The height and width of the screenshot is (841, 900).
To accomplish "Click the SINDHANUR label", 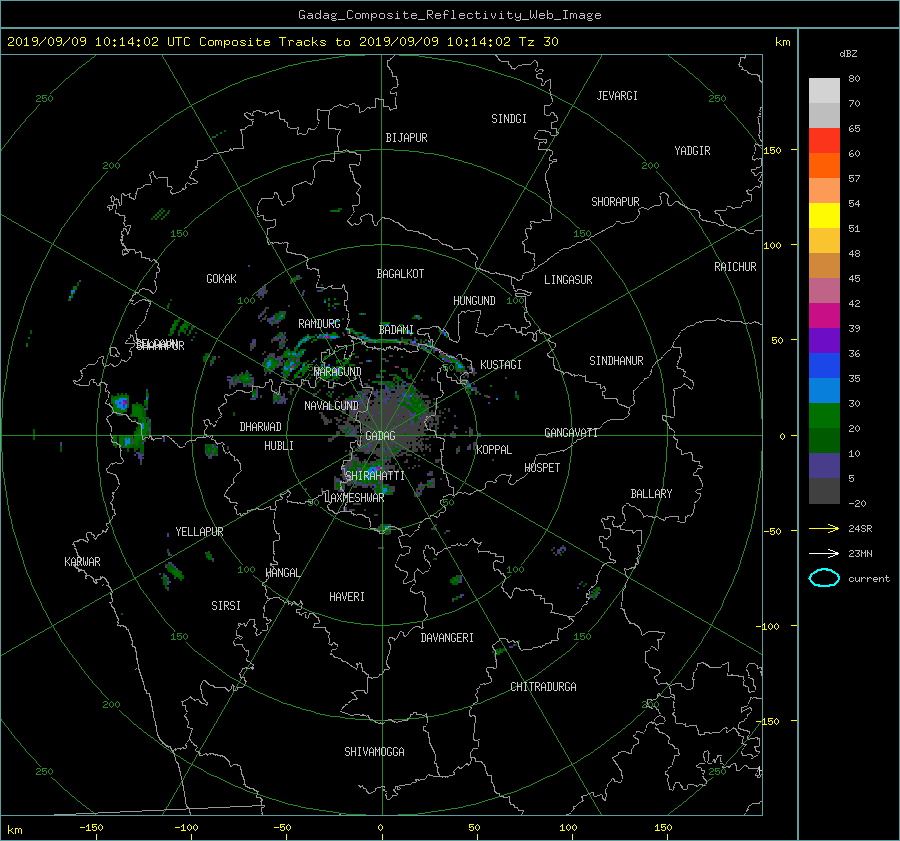I will (616, 361).
